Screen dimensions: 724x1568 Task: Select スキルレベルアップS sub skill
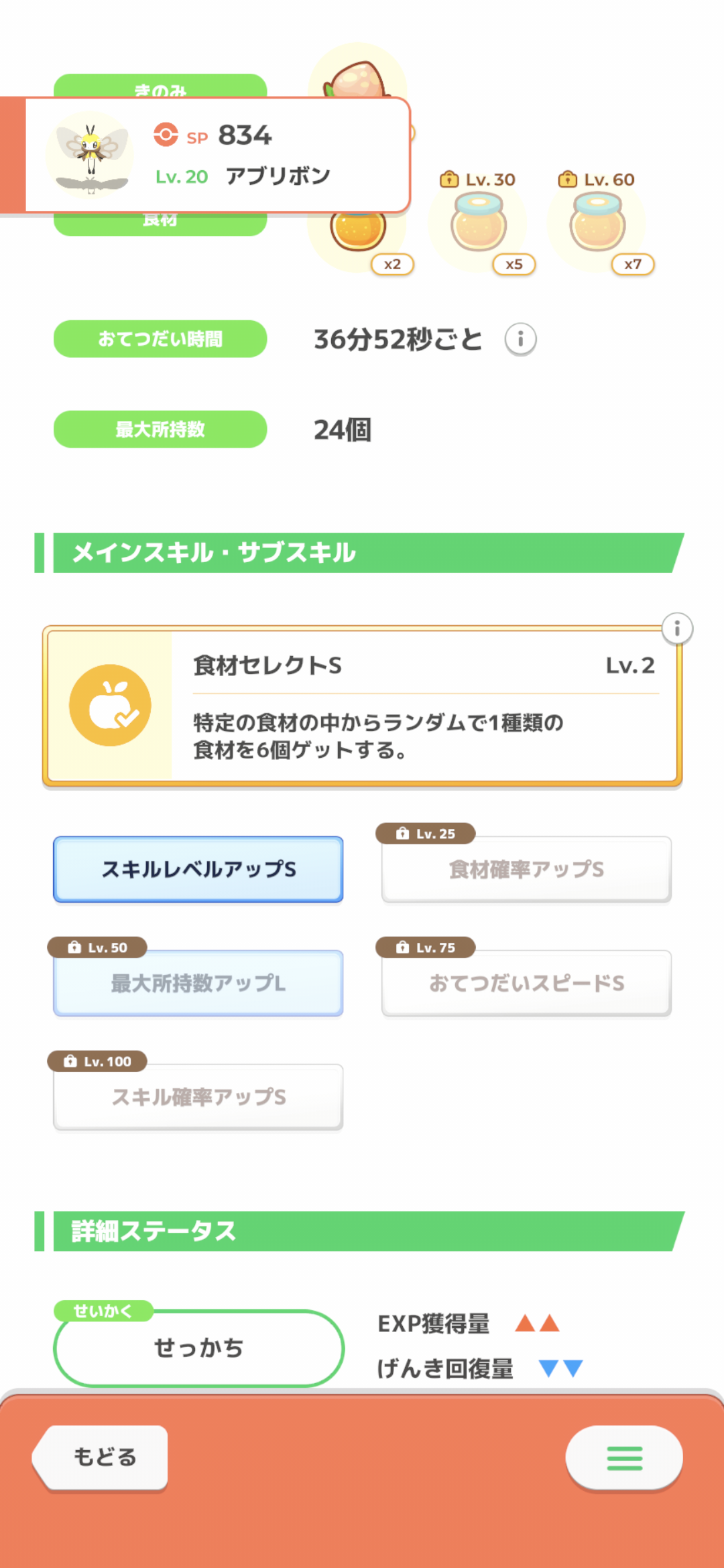[198, 869]
